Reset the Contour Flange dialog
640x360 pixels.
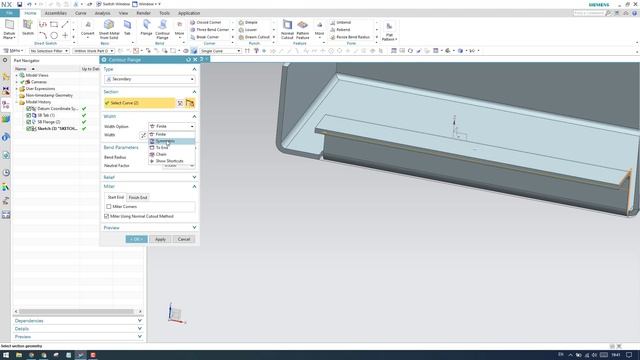click(x=188, y=60)
